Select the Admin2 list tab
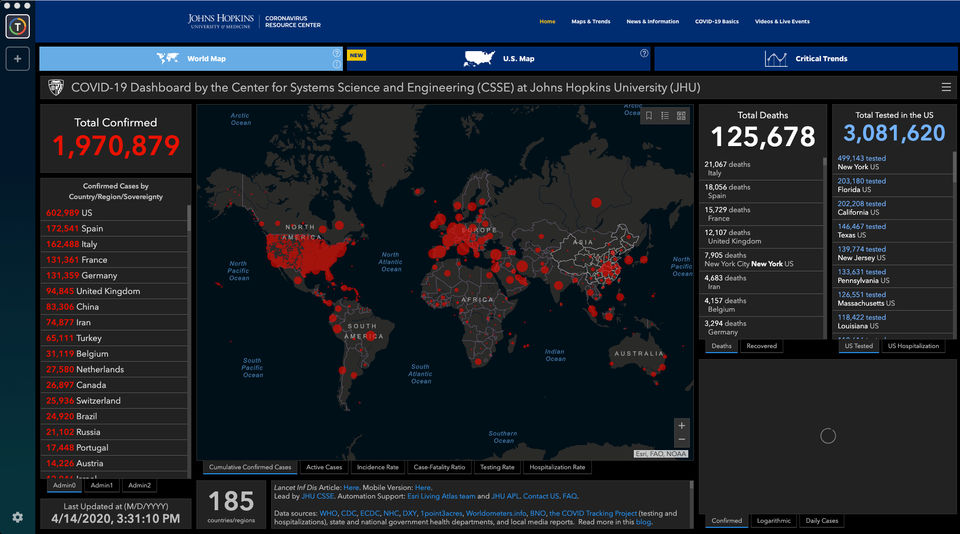960x534 pixels. (x=140, y=486)
